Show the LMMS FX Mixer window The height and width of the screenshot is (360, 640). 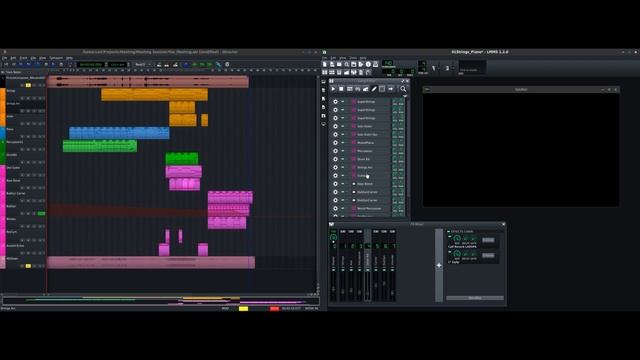[x=354, y=72]
